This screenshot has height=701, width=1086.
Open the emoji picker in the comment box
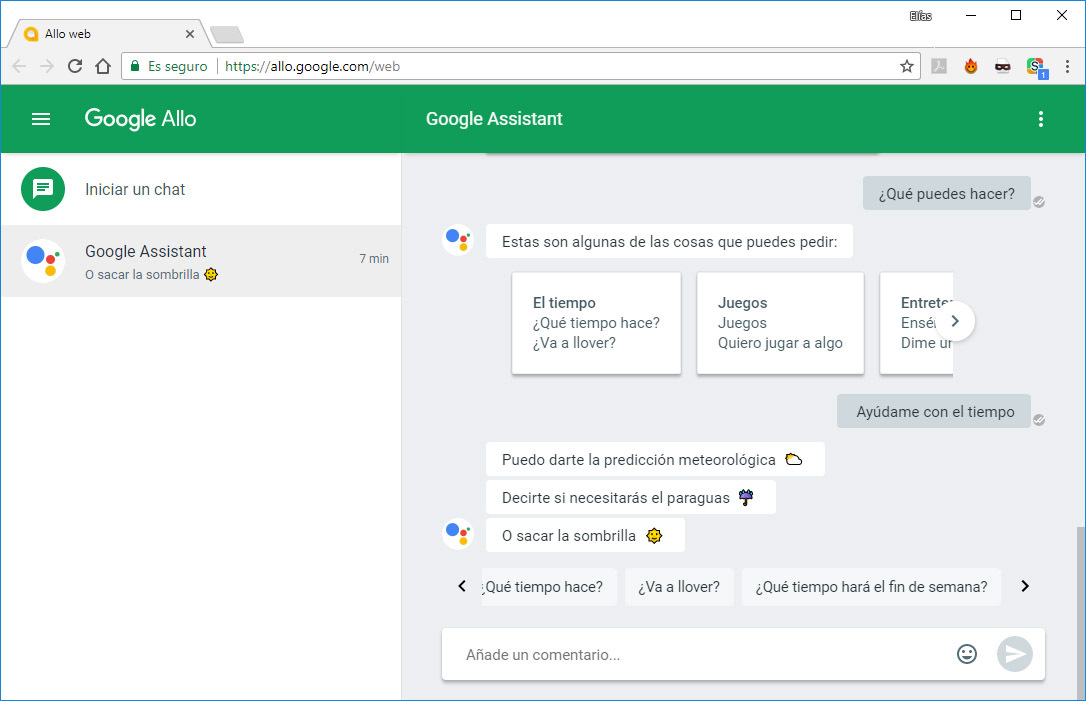(966, 653)
